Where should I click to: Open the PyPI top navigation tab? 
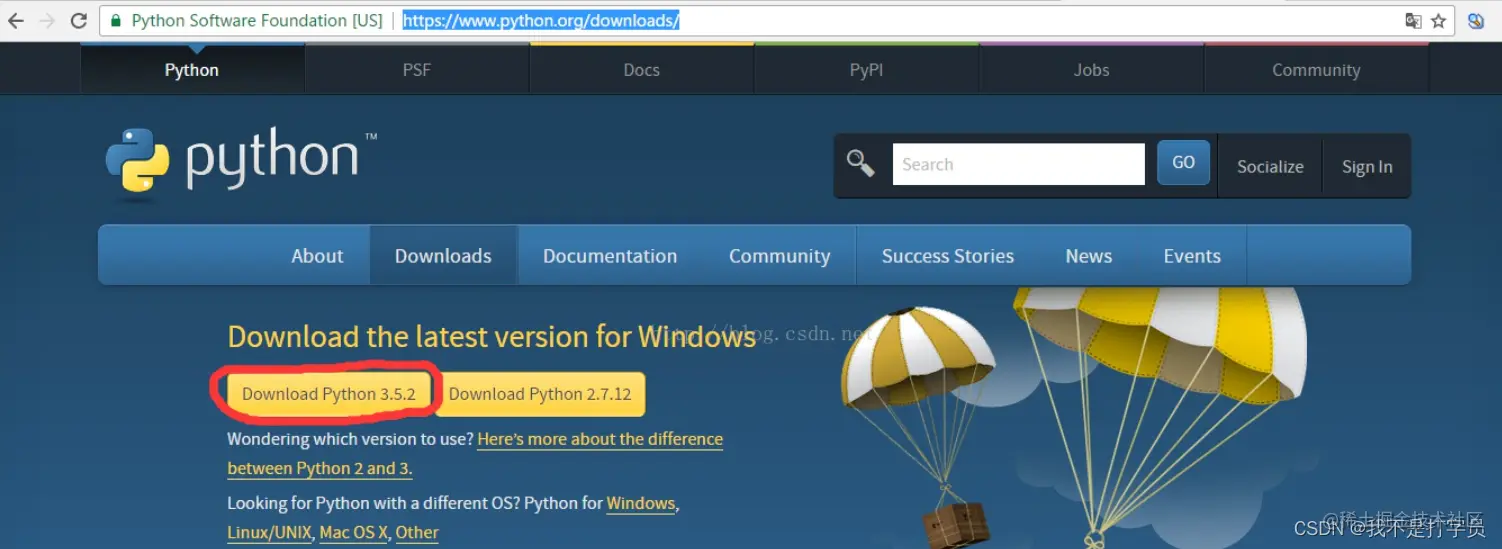(x=866, y=70)
